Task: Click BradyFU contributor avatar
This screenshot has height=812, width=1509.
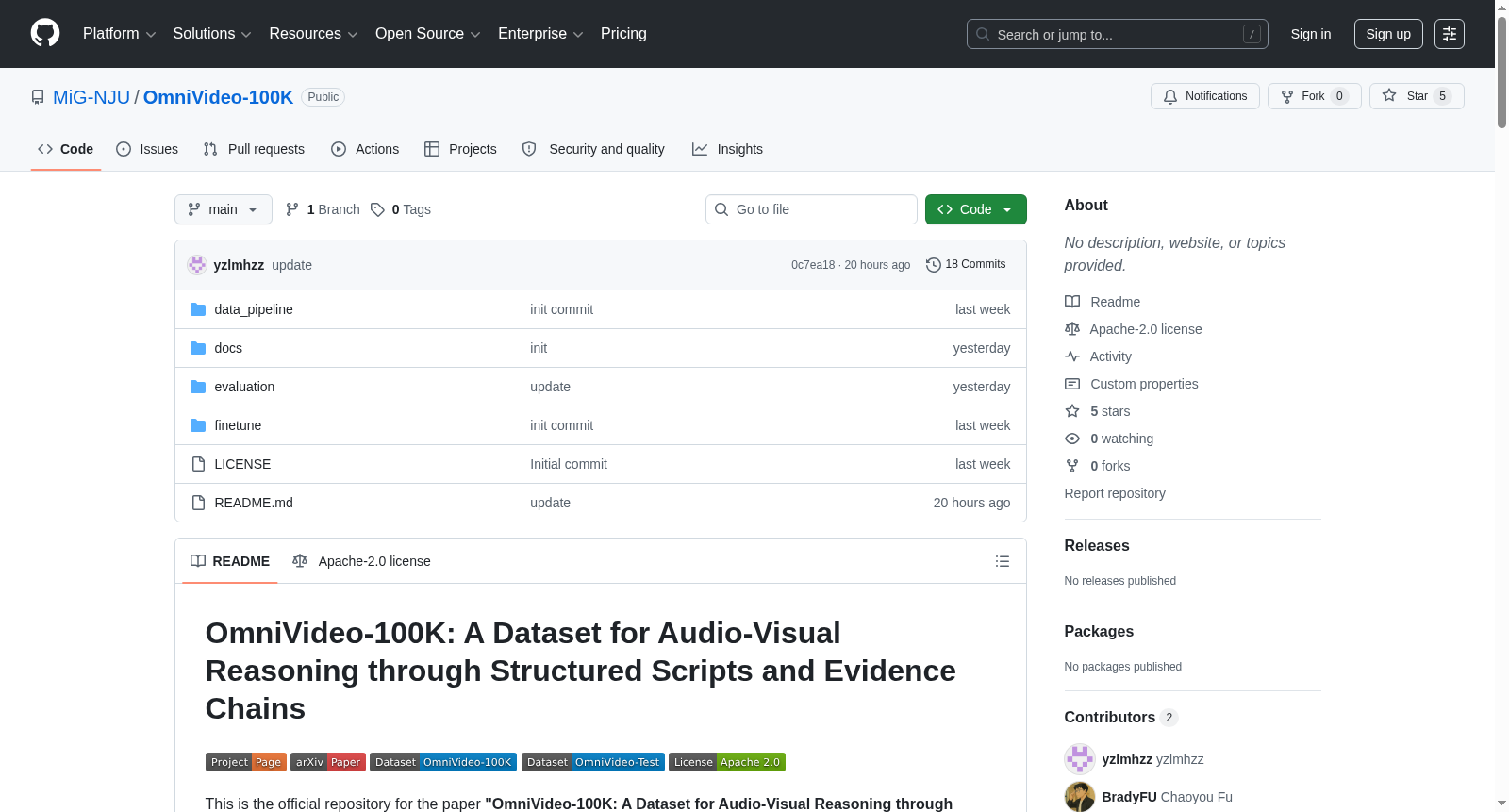Action: (1080, 797)
